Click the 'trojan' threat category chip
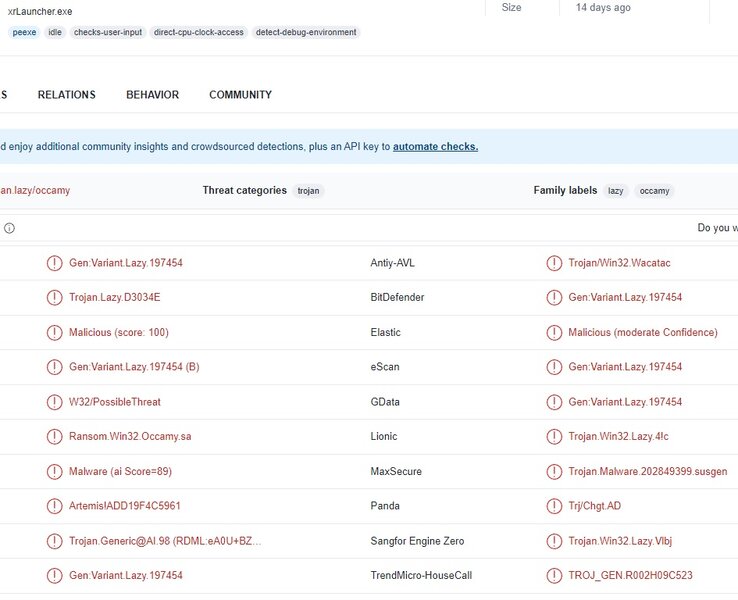The height and width of the screenshot is (600, 738). (308, 191)
